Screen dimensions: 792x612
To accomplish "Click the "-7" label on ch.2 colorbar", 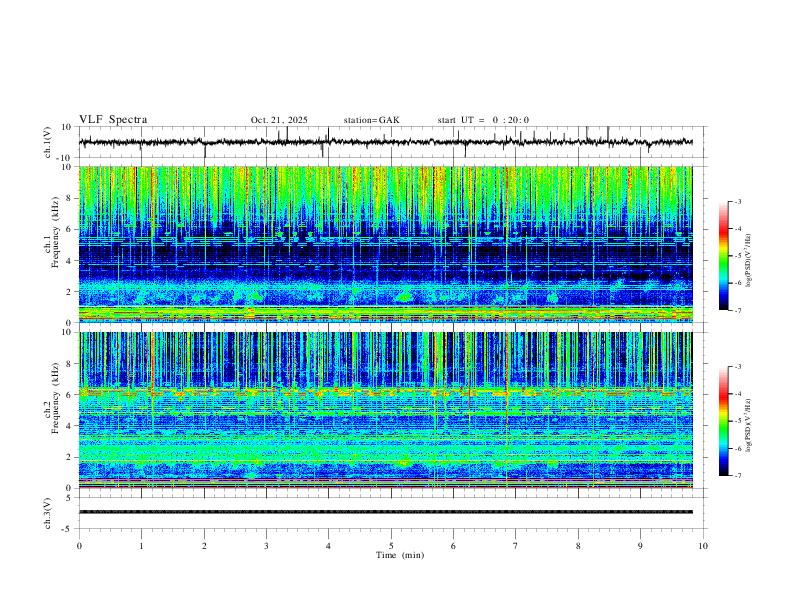I will (737, 475).
